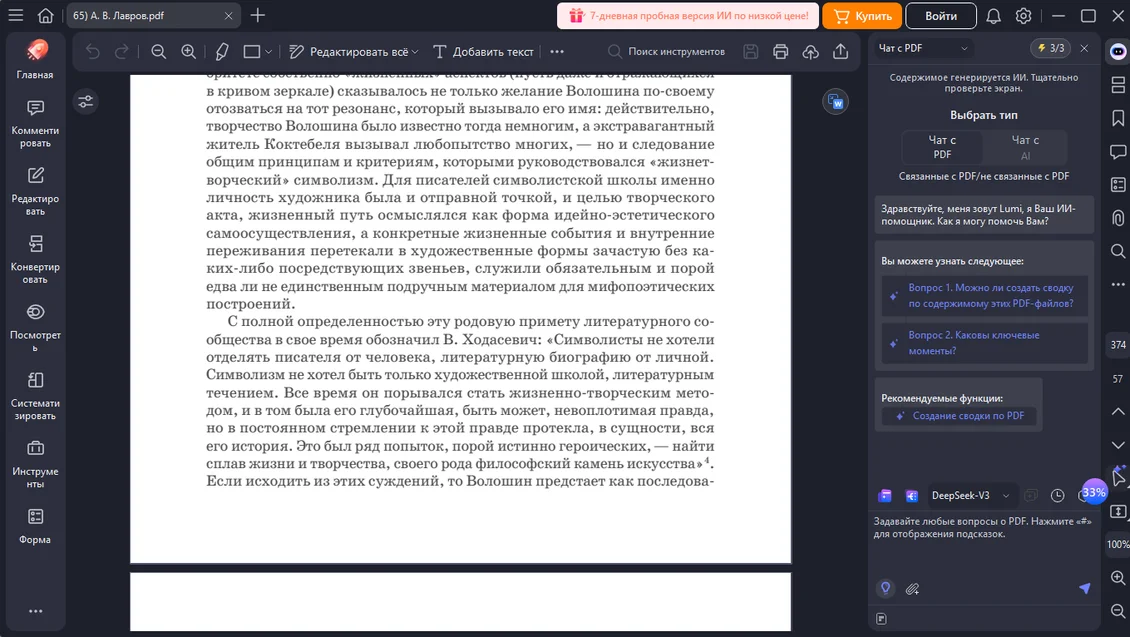
Task: Click suggested Вопрос 2 about key points
Action: click(984, 343)
